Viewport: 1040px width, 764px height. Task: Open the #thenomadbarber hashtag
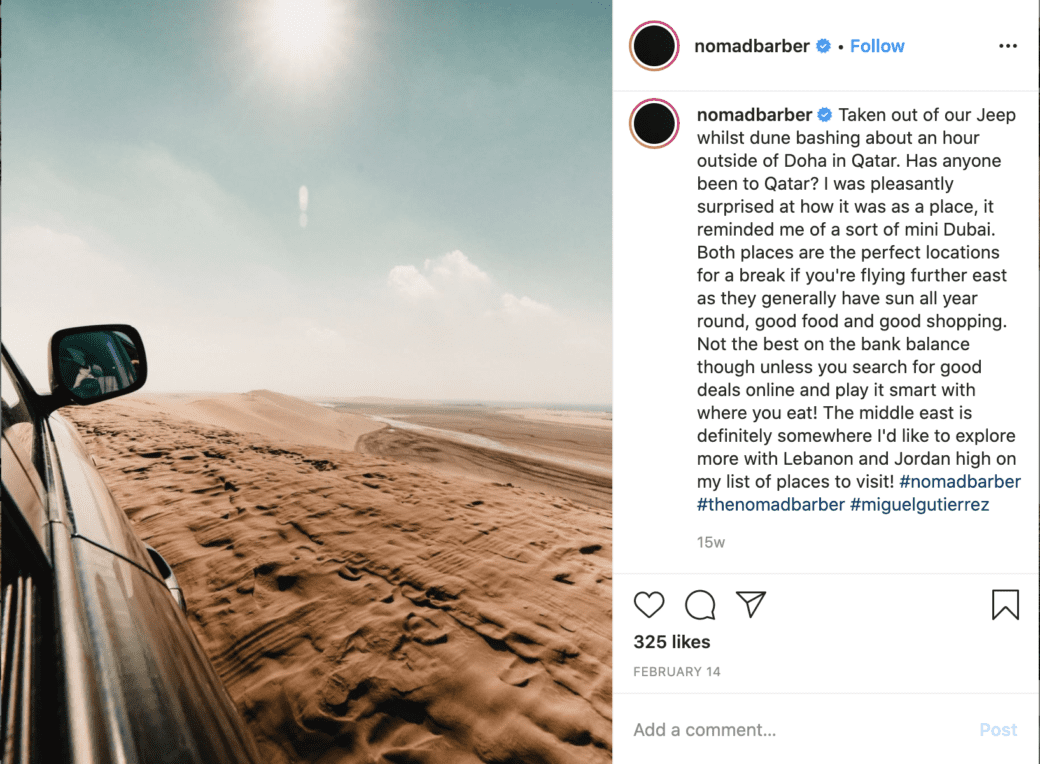771,505
